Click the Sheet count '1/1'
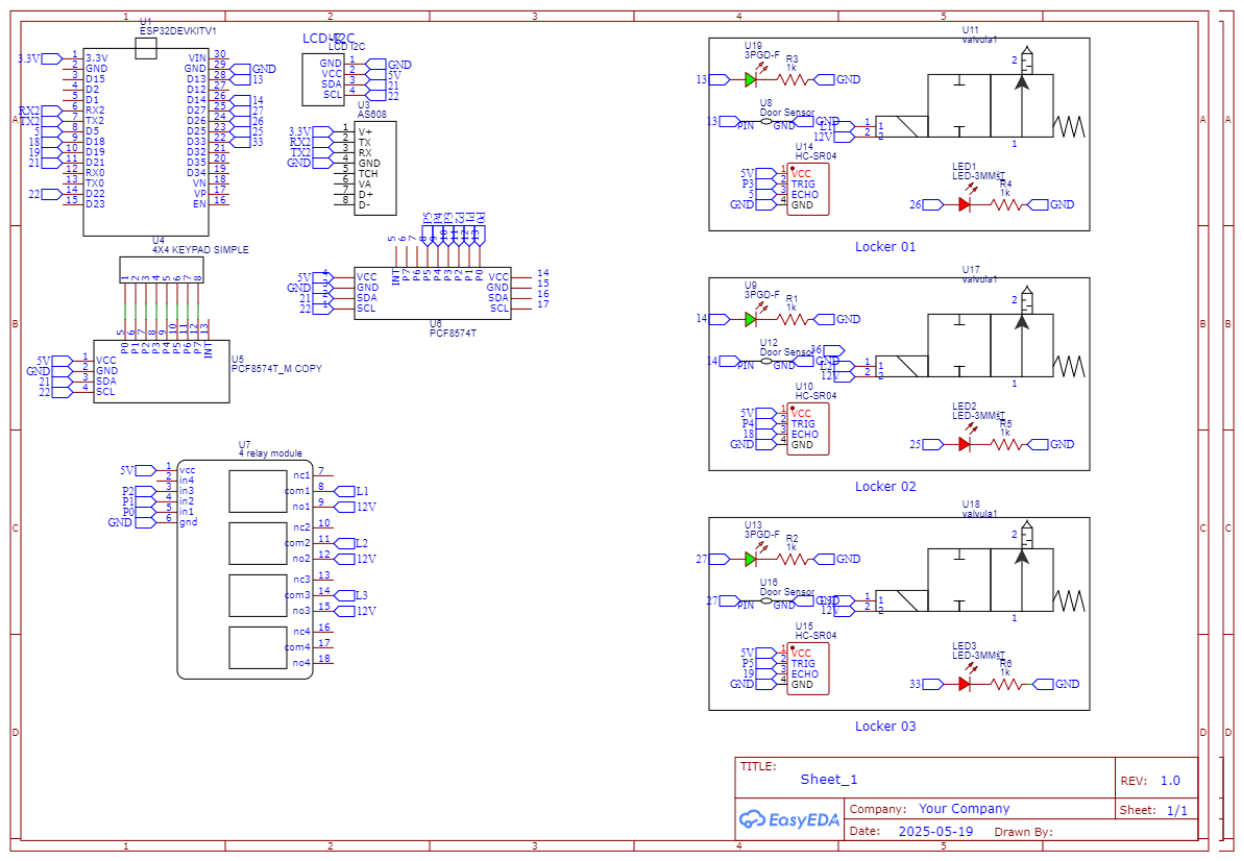 pyautogui.click(x=1177, y=810)
